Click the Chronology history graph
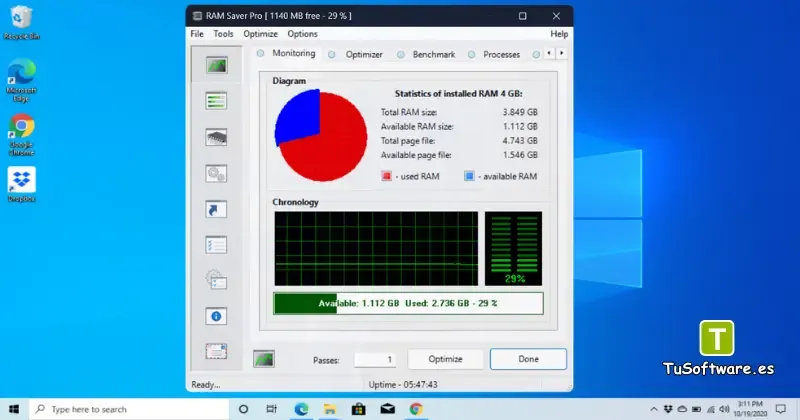Screen dimensions: 800x420 376,249
